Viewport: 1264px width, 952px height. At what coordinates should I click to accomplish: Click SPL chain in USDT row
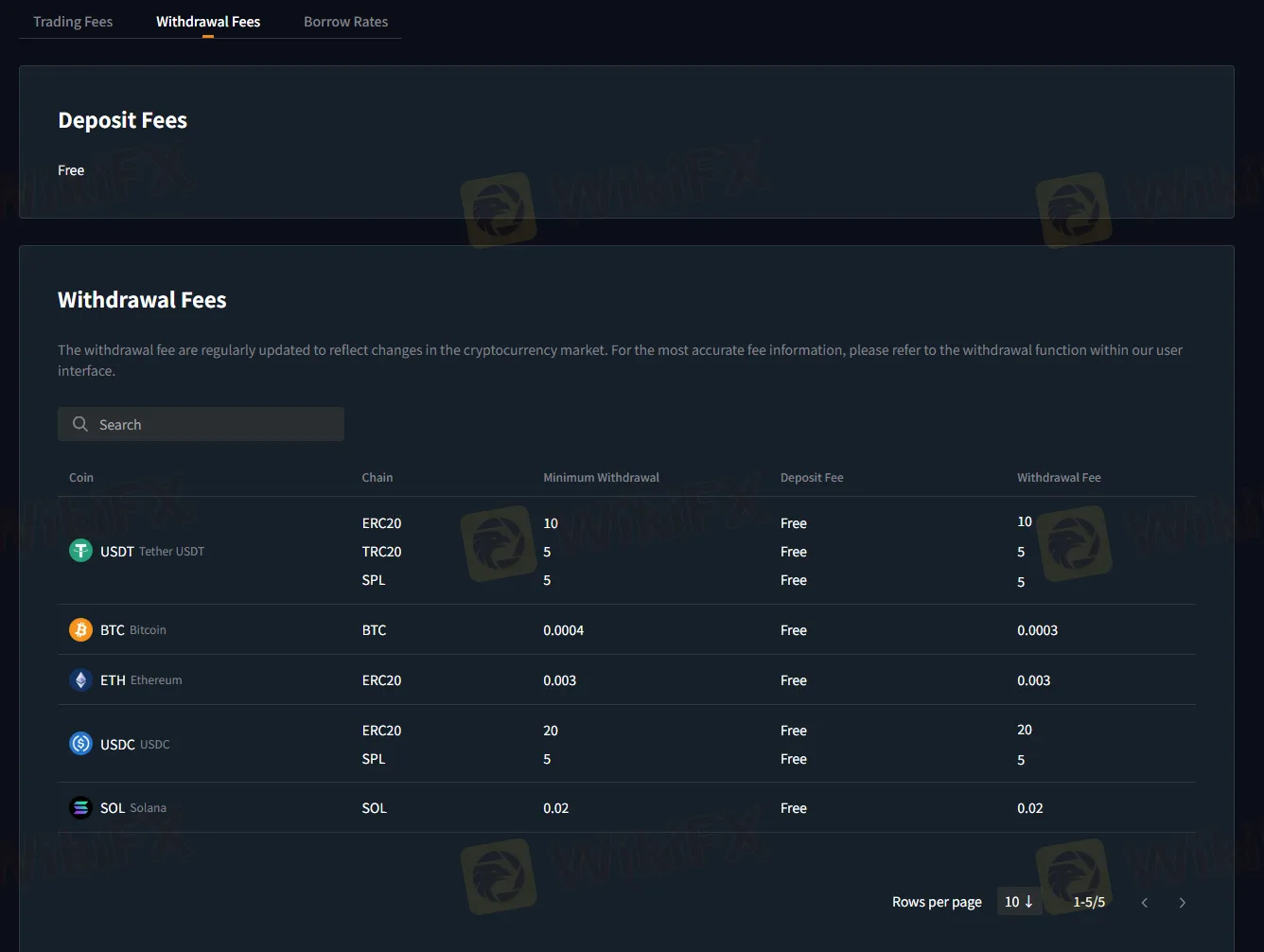click(373, 579)
